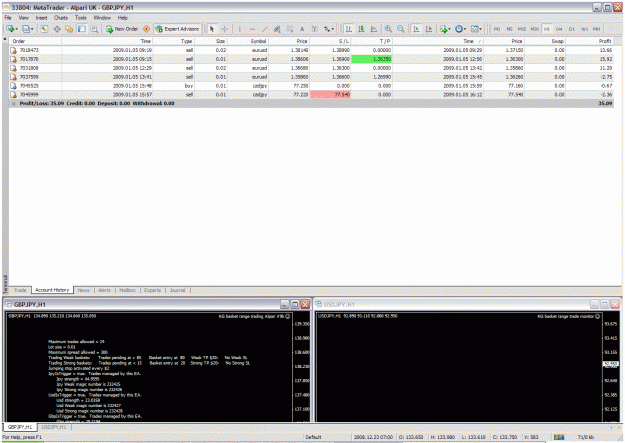Switch to the Mailbox terminal tab
The image size is (625, 443).
click(128, 290)
